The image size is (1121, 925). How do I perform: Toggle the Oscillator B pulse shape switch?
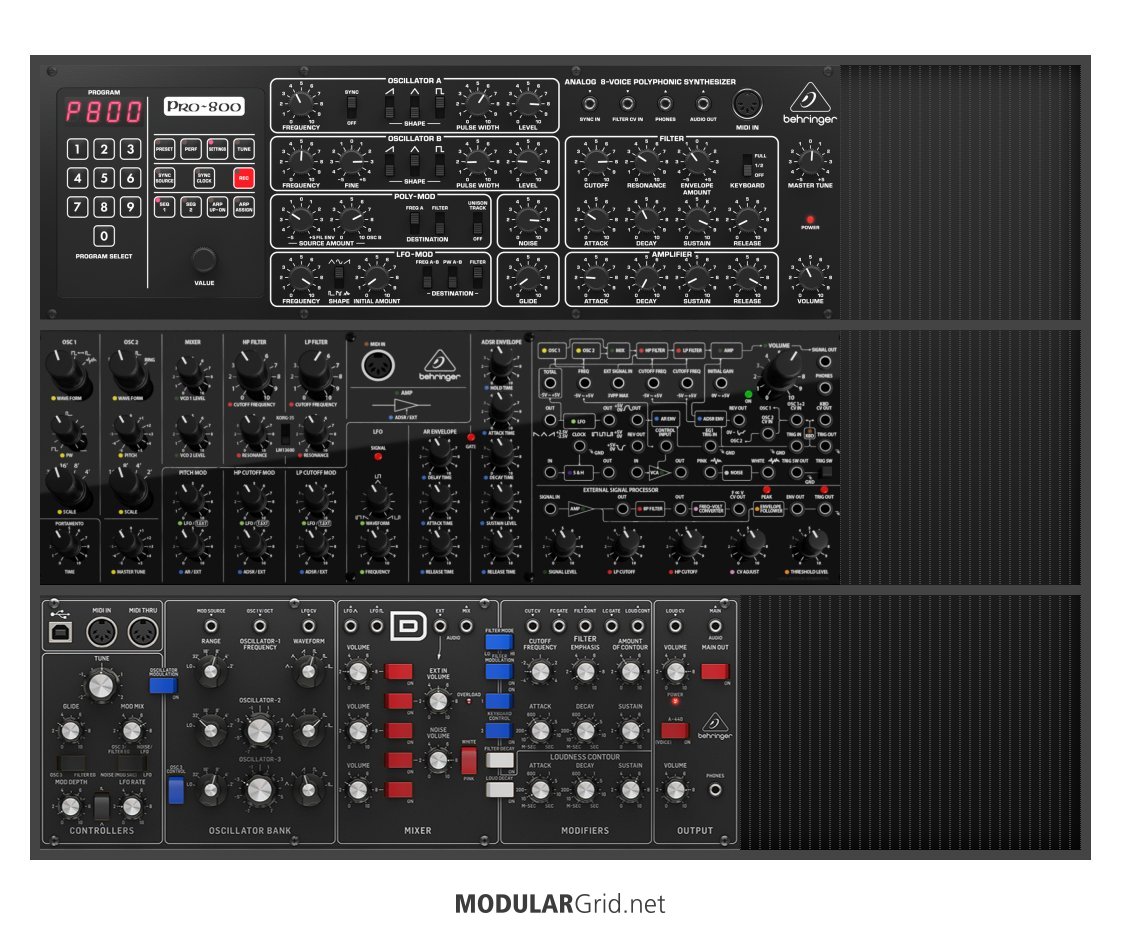tap(440, 164)
